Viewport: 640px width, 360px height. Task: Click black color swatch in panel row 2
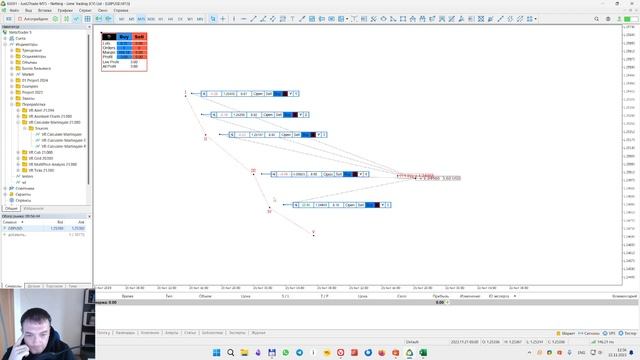pyautogui.click(x=295, y=115)
